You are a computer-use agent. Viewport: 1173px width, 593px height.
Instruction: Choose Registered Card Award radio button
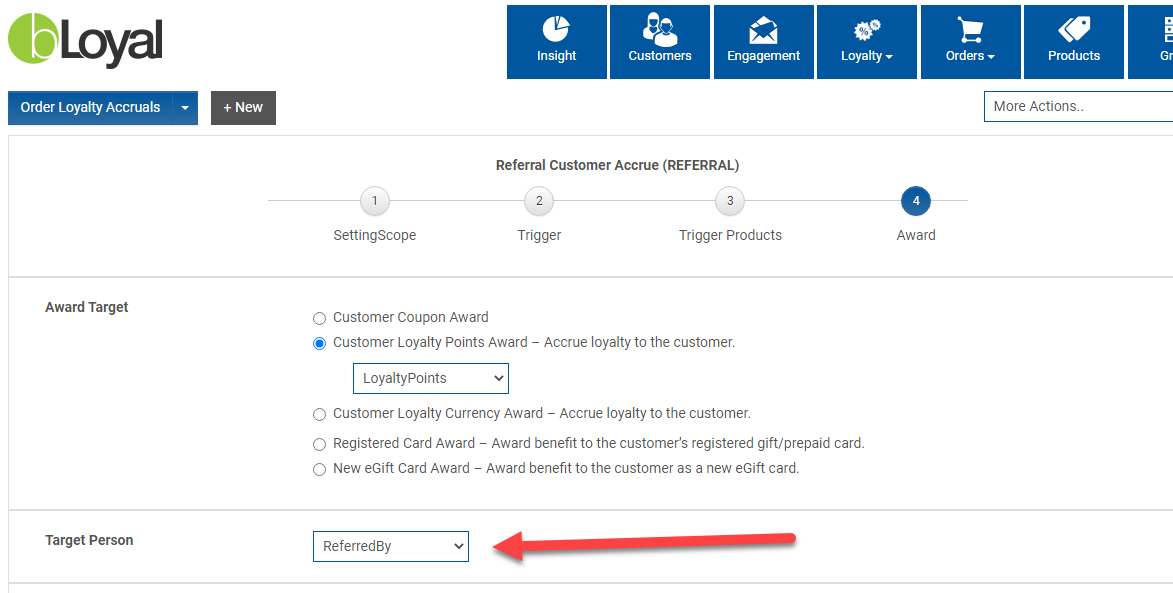[320, 444]
